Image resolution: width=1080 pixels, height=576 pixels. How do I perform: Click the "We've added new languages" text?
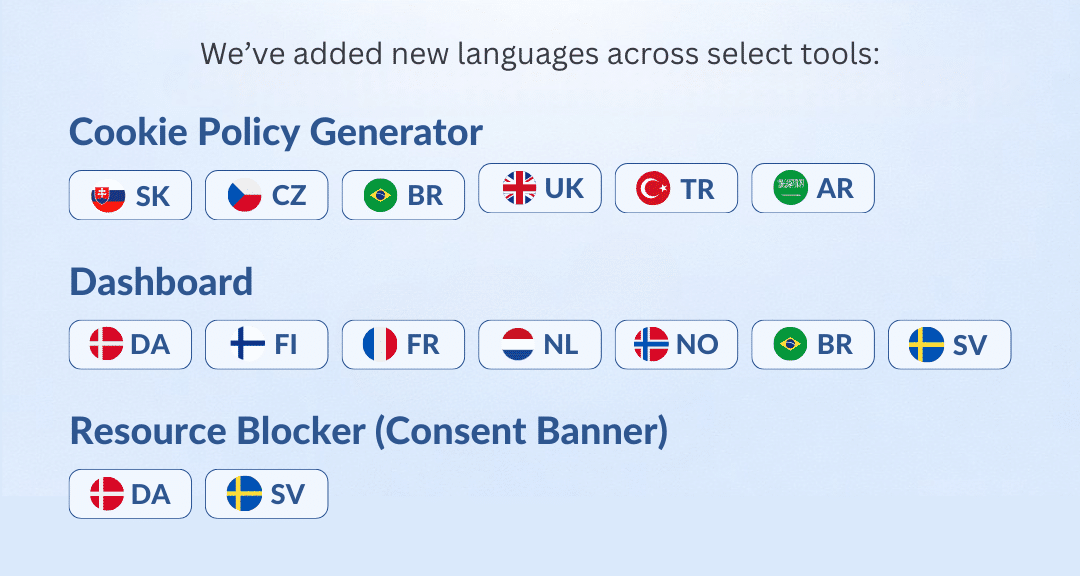tap(540, 53)
